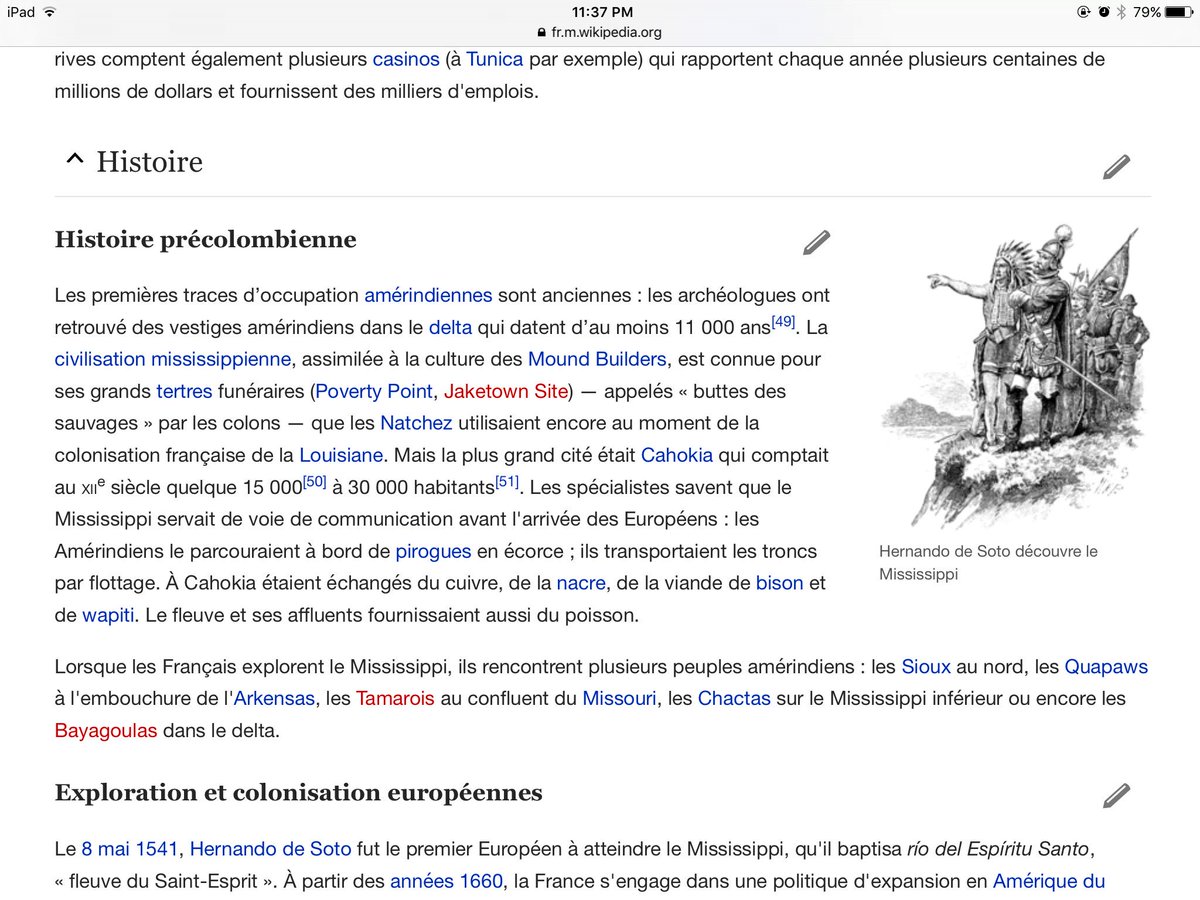Open the Quapaws link
The width and height of the screenshot is (1200, 900).
click(x=1106, y=666)
